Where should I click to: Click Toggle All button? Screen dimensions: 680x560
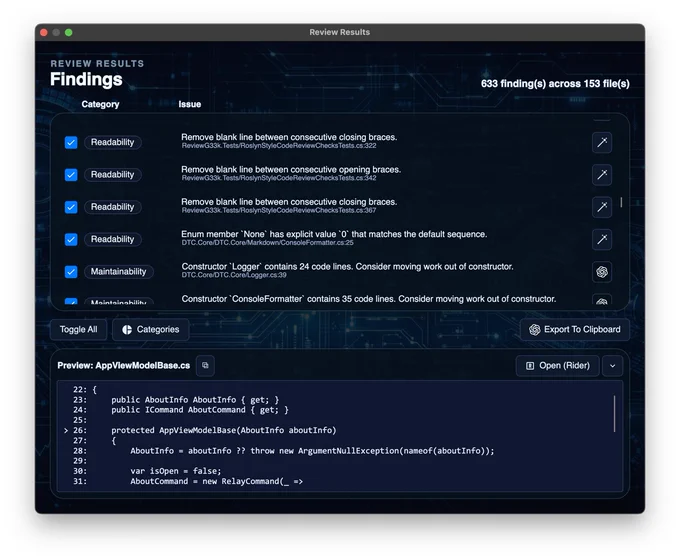pyautogui.click(x=78, y=330)
